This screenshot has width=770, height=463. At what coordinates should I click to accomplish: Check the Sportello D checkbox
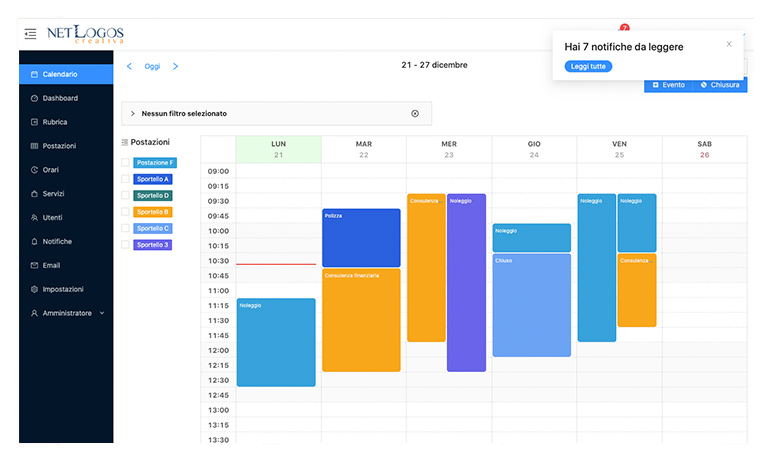click(x=126, y=195)
